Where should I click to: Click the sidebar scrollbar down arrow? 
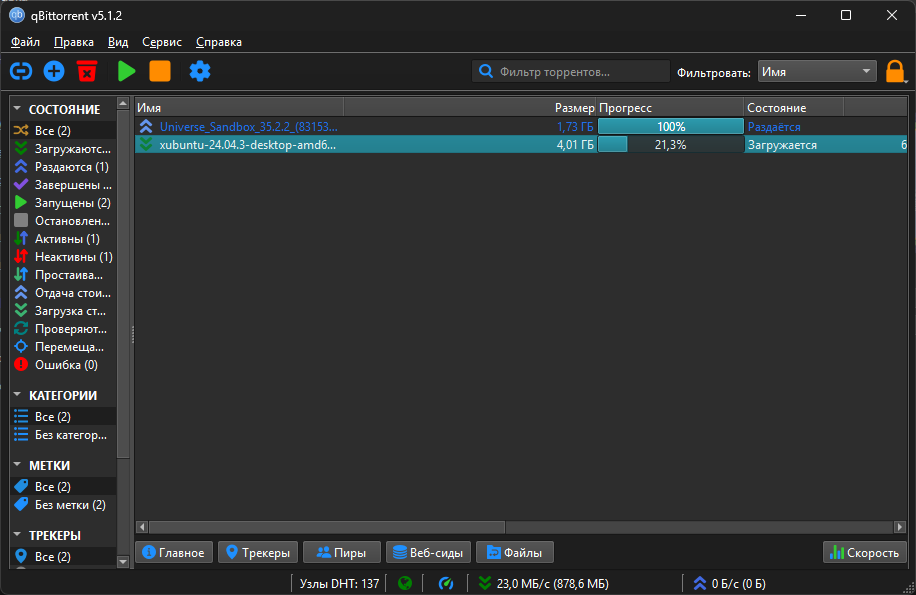pyautogui.click(x=123, y=562)
